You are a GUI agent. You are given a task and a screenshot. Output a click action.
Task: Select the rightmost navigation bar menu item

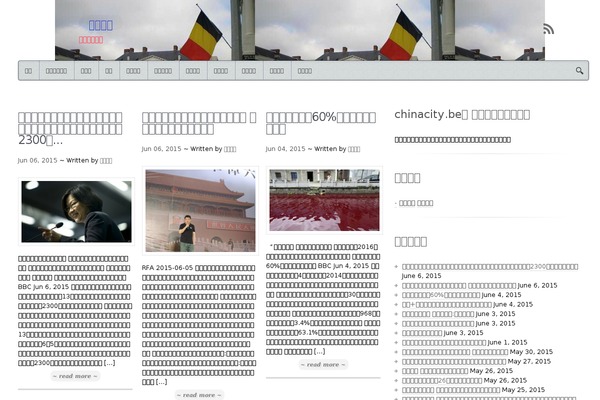click(x=305, y=71)
